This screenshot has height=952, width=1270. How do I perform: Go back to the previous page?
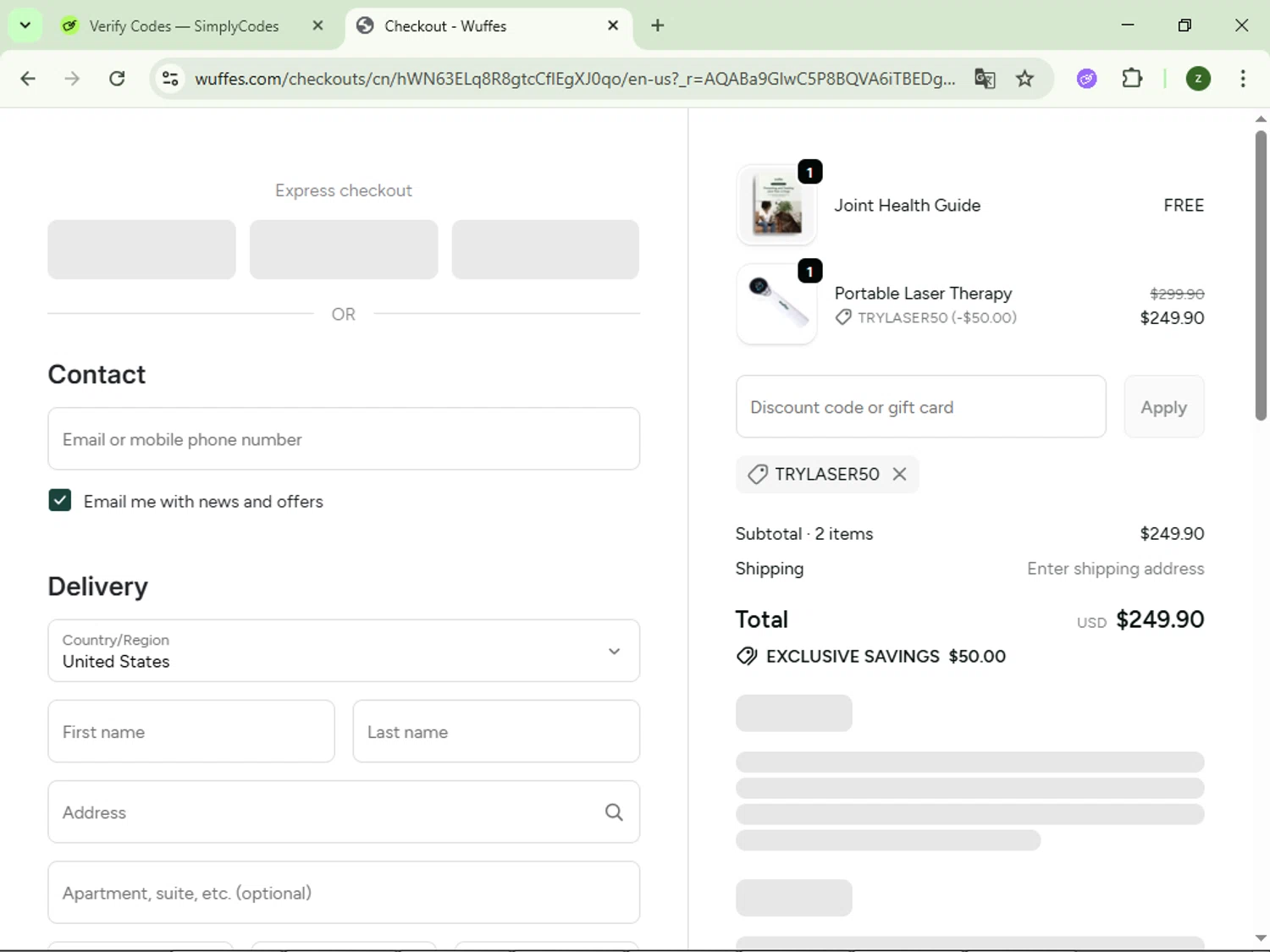tap(28, 79)
